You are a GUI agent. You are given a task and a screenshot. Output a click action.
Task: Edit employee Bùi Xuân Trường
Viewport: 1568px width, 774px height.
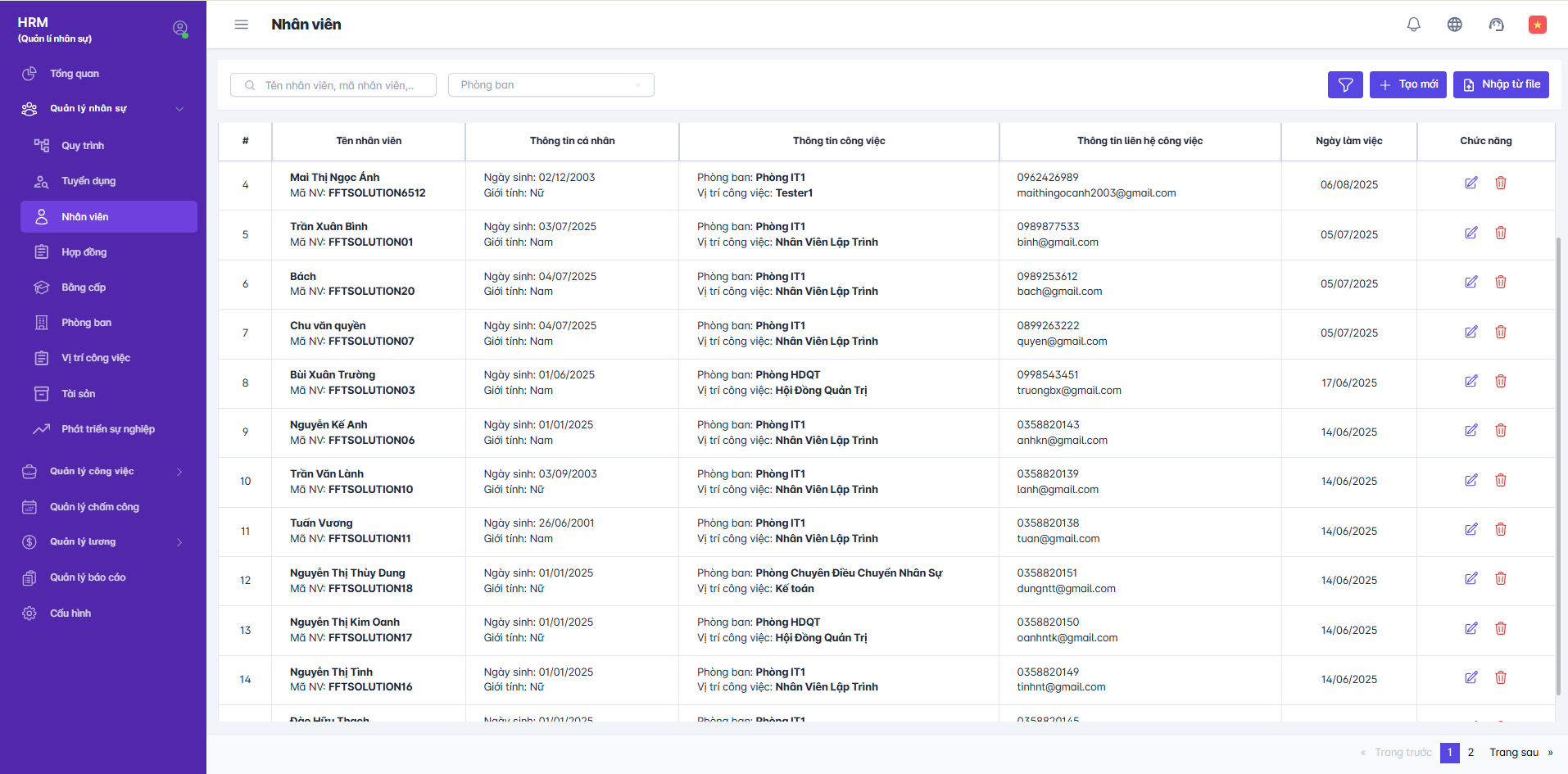point(1471,382)
